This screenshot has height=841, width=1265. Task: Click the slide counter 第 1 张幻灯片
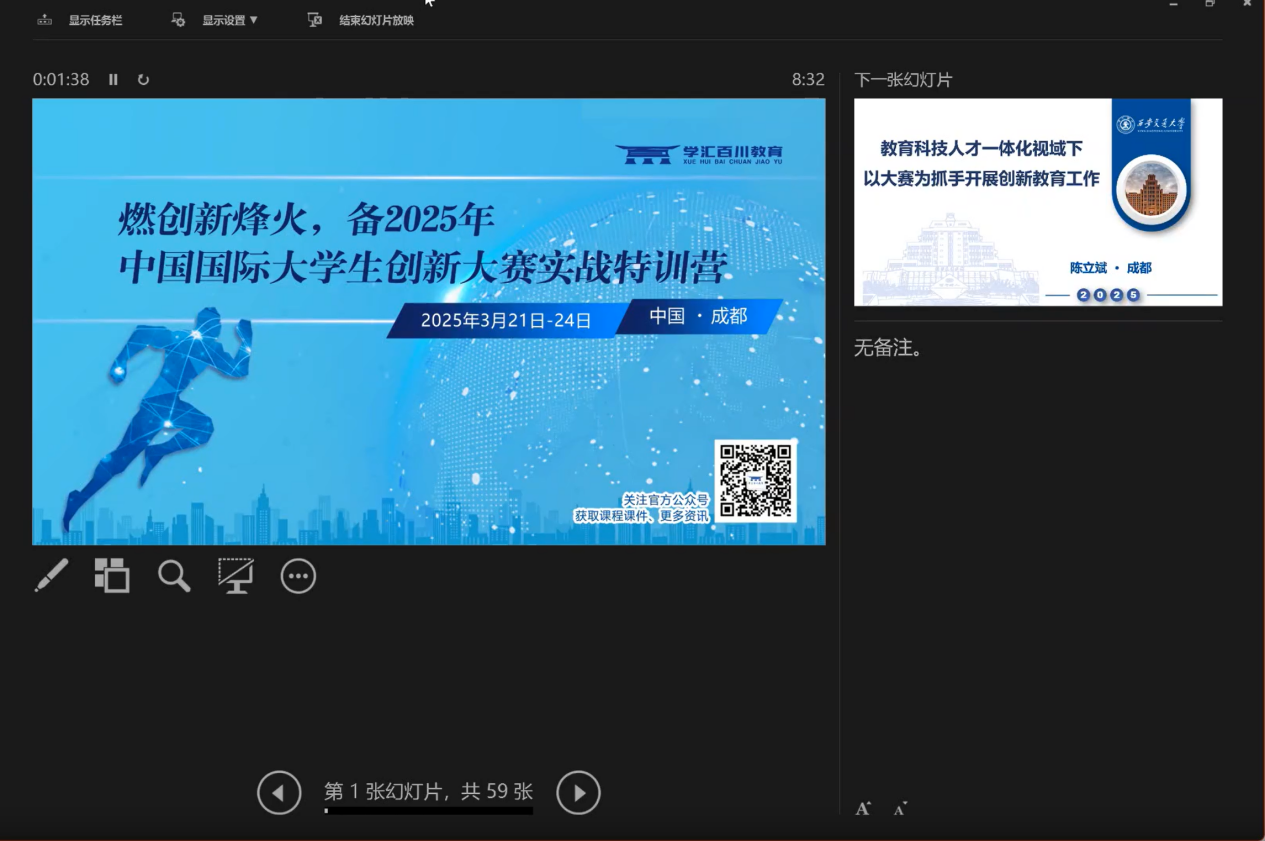tap(428, 791)
